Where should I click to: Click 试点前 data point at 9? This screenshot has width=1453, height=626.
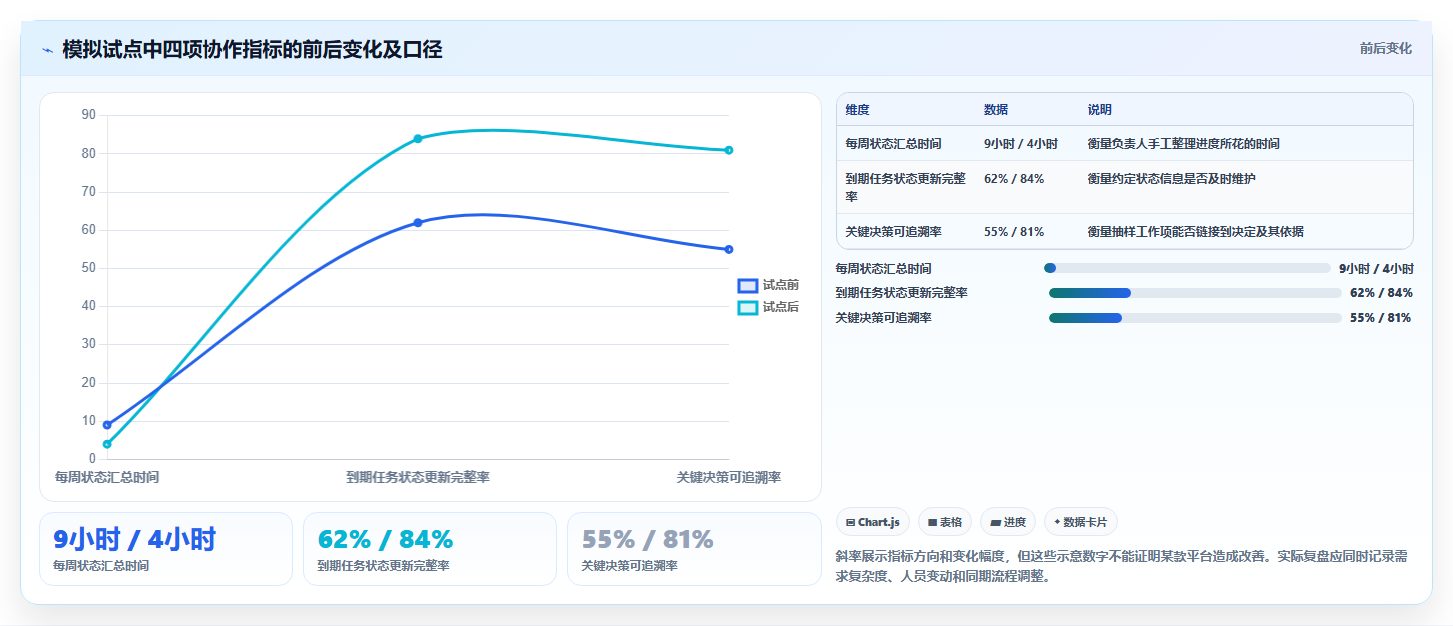(107, 425)
